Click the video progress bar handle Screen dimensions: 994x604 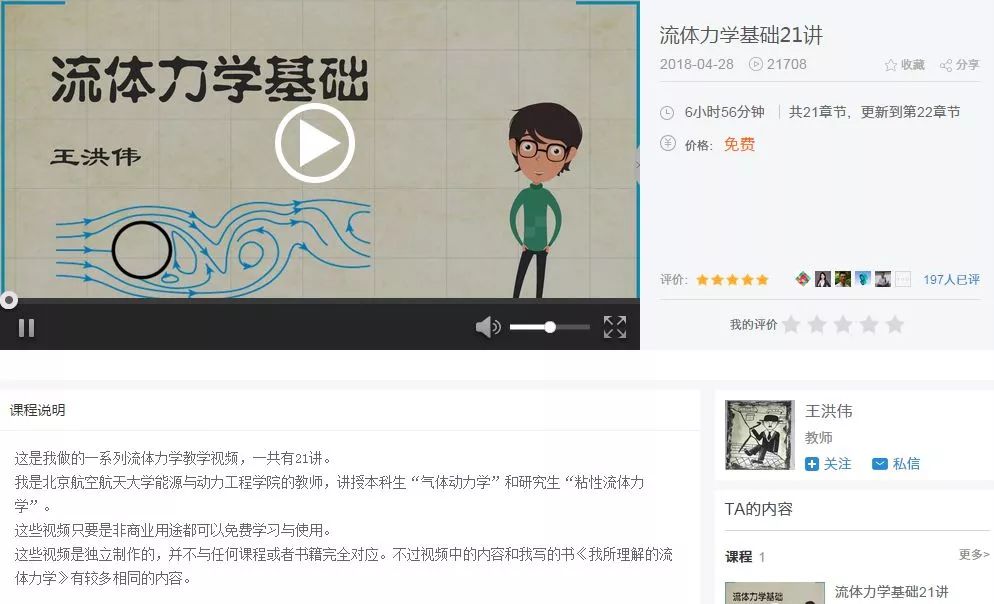[x=8, y=300]
